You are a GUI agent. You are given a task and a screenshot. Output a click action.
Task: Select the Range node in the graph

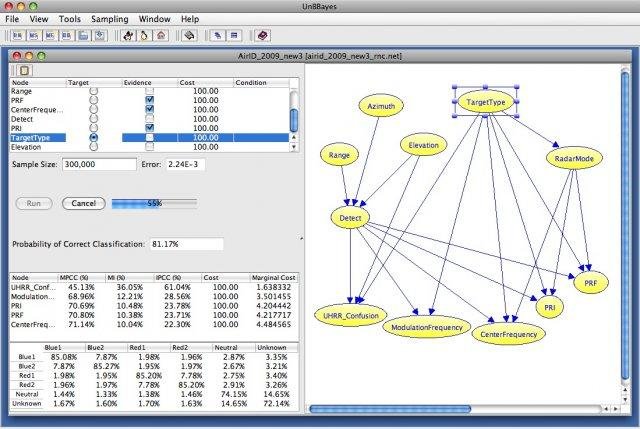(x=339, y=155)
